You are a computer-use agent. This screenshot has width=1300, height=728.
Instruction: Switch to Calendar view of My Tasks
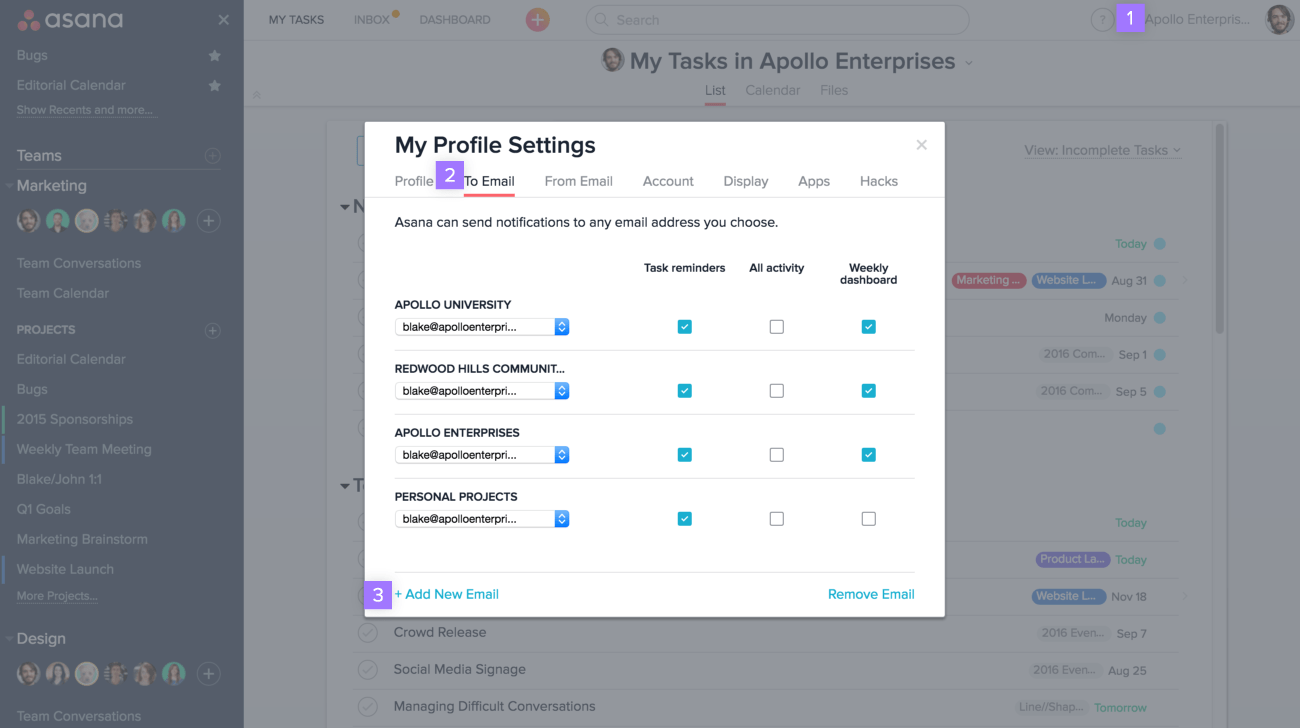(x=772, y=90)
